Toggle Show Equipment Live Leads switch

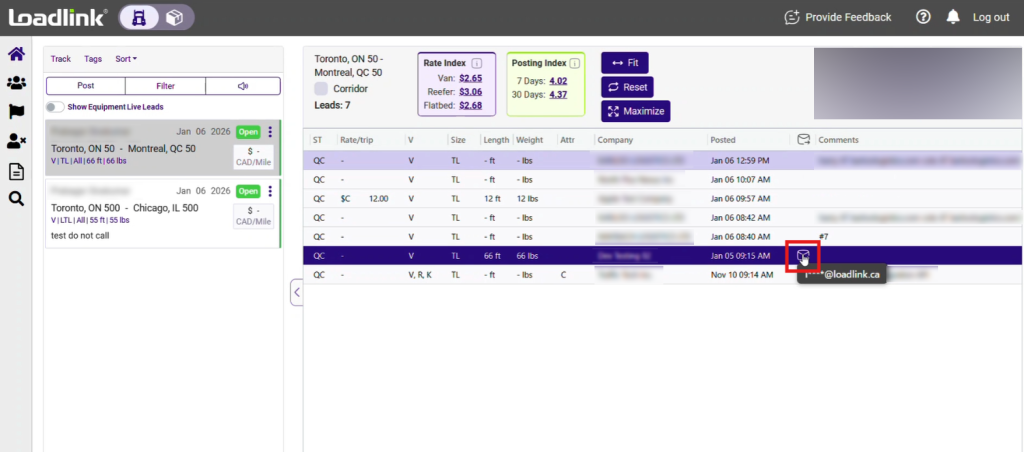tap(54, 107)
